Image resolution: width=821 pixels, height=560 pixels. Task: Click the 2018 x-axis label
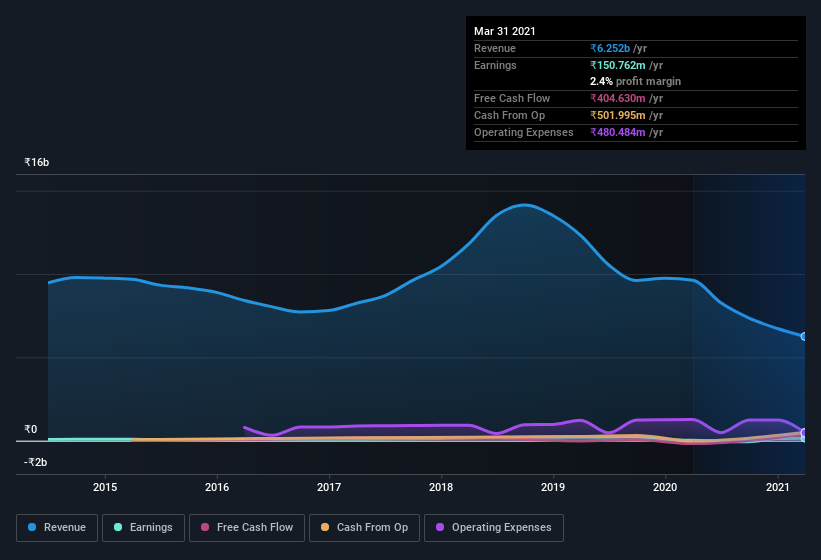(x=441, y=487)
